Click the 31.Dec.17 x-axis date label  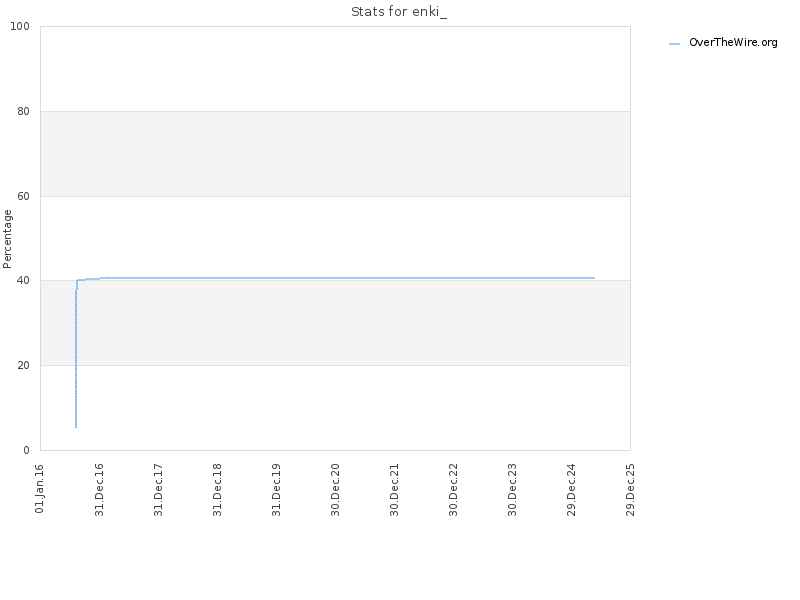[x=158, y=490]
